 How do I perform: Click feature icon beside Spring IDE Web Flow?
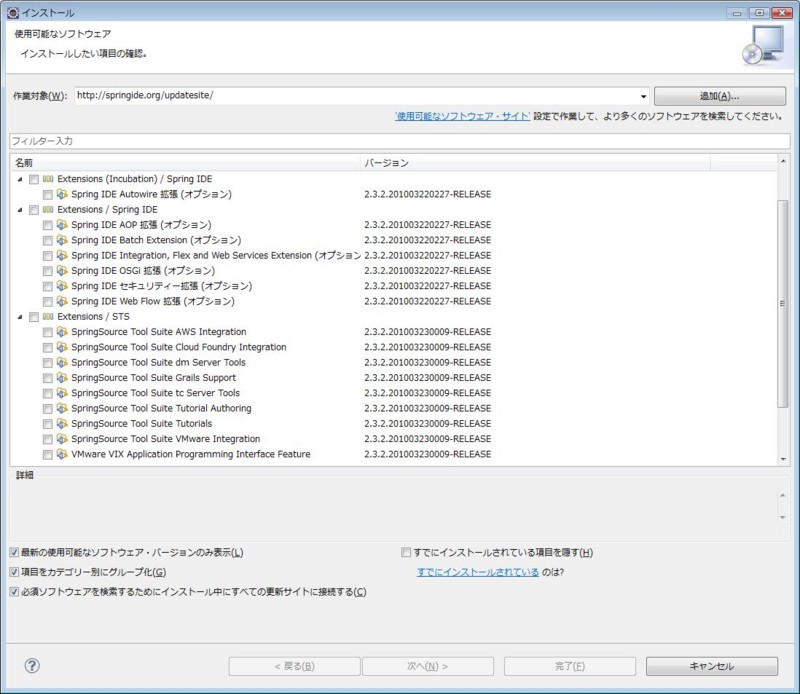[62, 301]
